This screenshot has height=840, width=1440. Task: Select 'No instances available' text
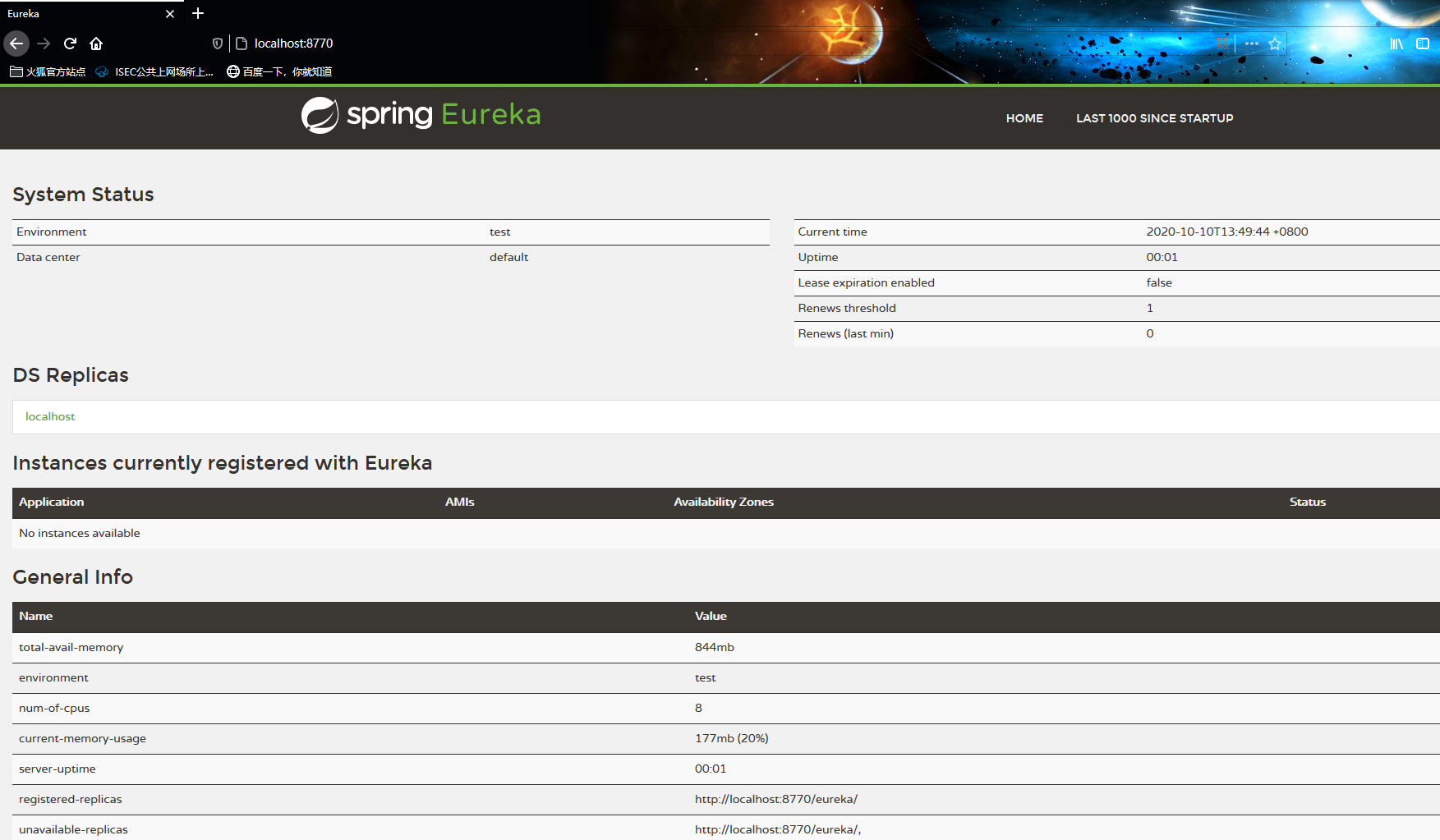tap(80, 533)
